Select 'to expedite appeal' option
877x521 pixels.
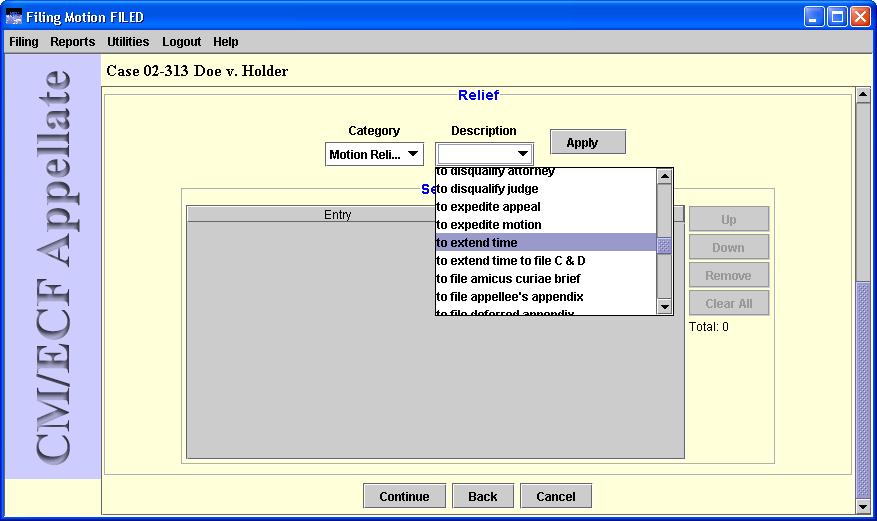click(x=546, y=207)
